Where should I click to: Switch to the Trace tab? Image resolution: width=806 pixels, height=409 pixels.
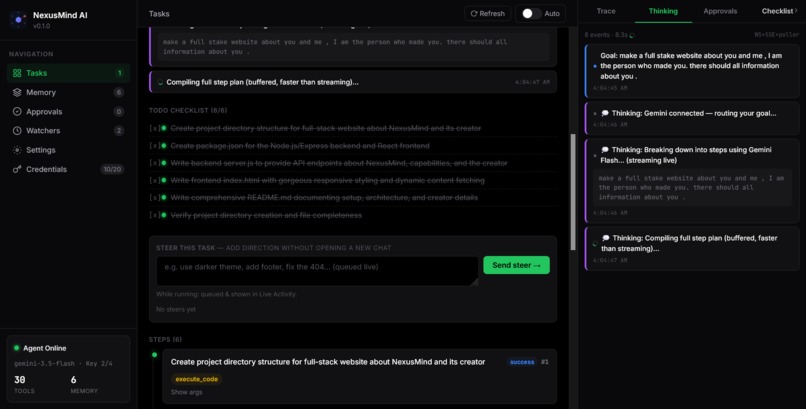coord(606,11)
